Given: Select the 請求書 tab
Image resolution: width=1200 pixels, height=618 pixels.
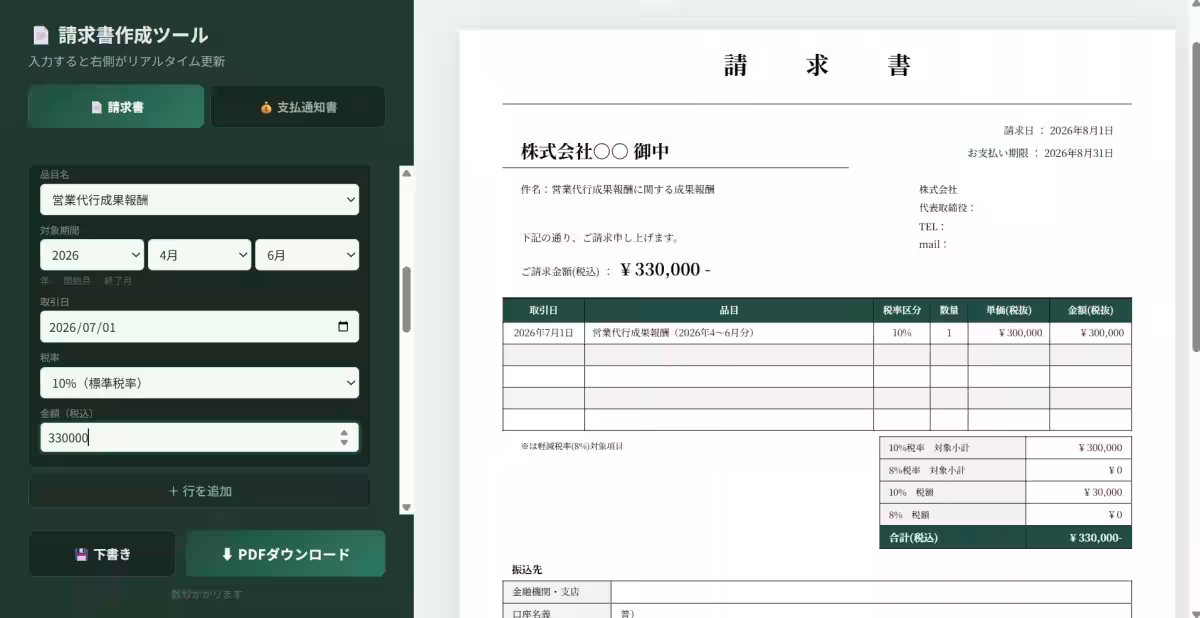Looking at the screenshot, I should 116,107.
